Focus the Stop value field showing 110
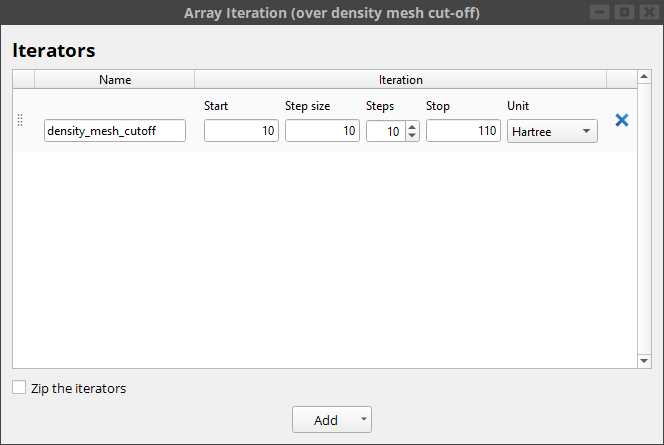664x445 pixels. pos(463,130)
